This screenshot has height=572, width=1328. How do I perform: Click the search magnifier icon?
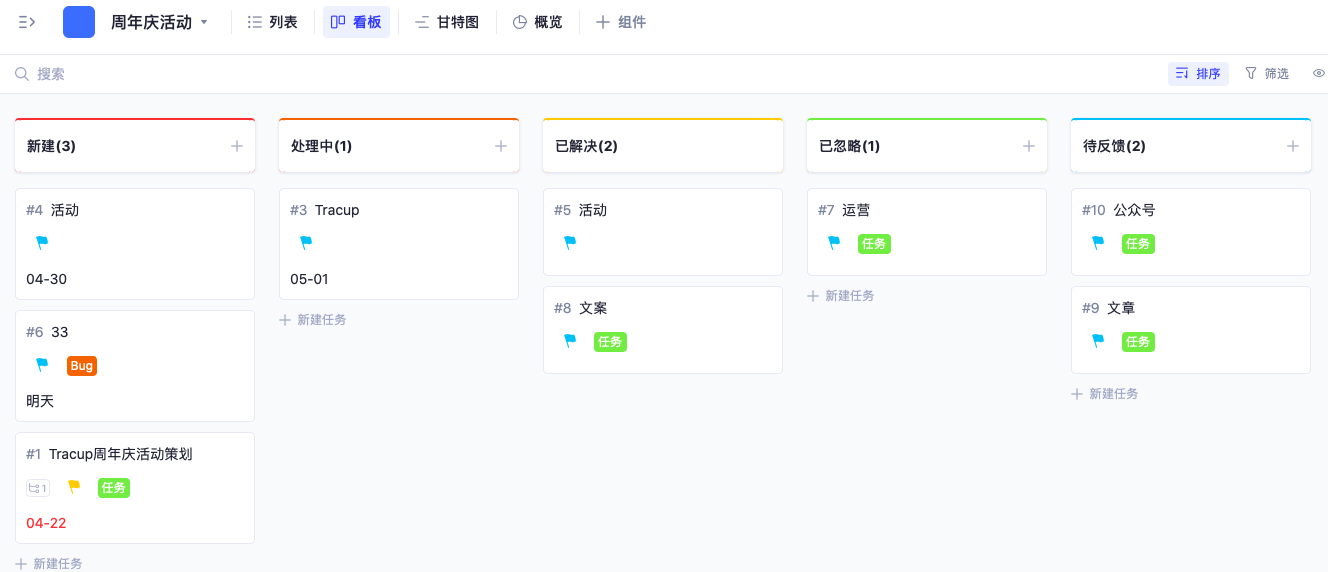22,74
